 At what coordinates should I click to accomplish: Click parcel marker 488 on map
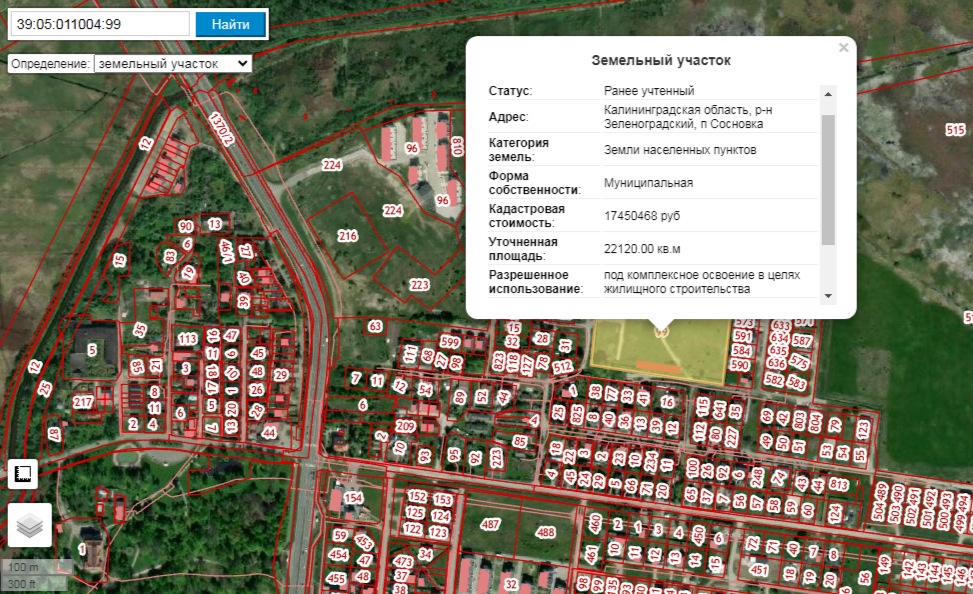[545, 533]
